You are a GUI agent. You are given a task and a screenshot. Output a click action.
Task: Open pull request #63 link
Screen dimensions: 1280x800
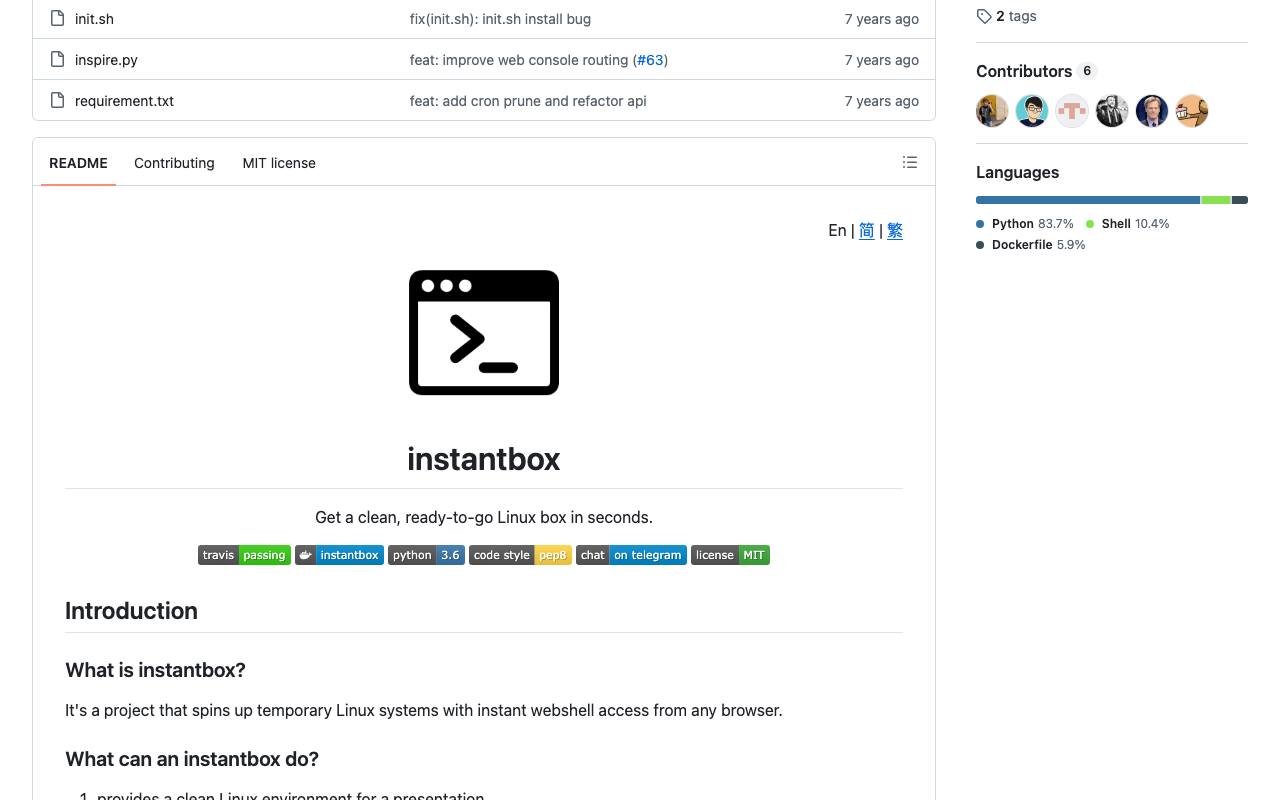point(650,60)
